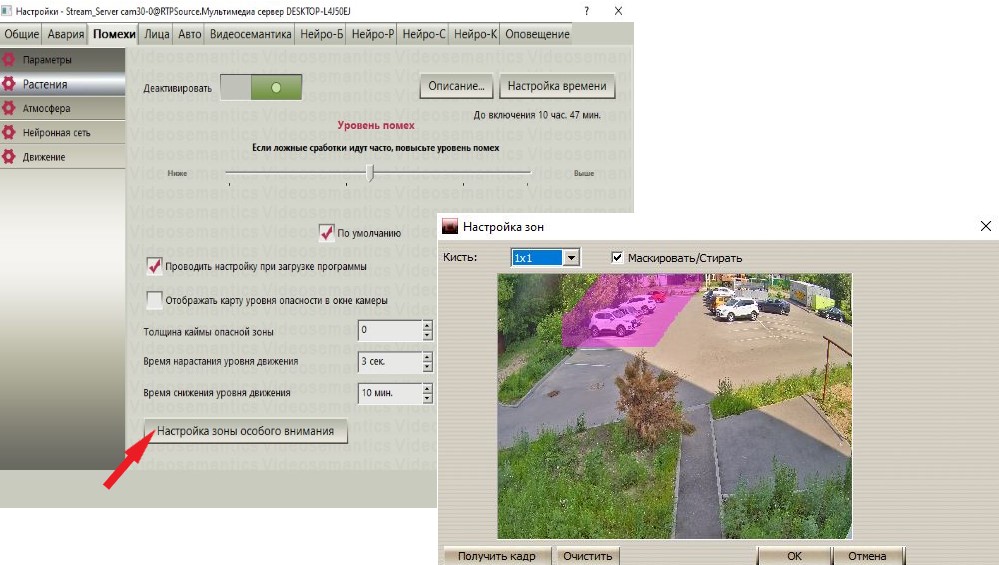The image size is (999, 565).
Task: Click the Настройка зон window title icon
Action: coord(450,226)
